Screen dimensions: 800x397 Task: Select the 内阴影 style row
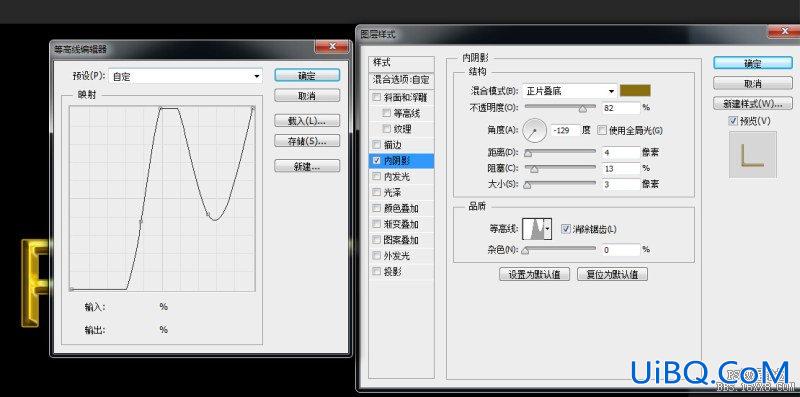[x=401, y=161]
